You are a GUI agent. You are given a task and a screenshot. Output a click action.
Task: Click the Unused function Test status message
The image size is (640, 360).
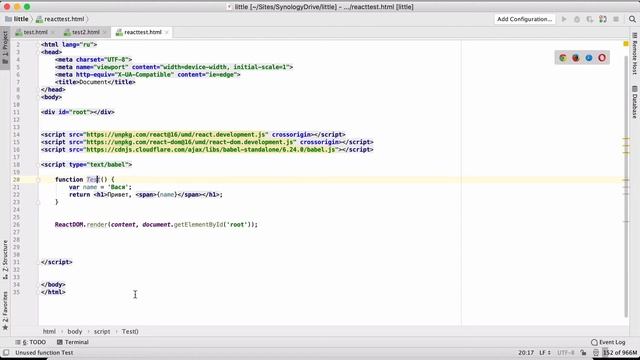point(44,353)
